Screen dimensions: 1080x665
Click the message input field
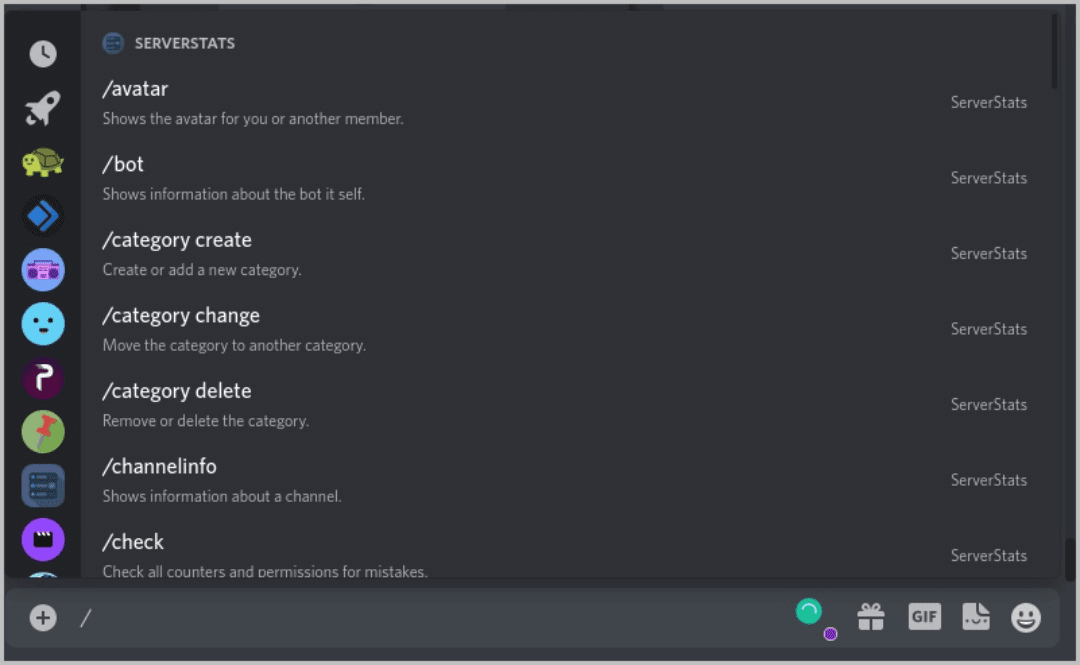(430, 618)
